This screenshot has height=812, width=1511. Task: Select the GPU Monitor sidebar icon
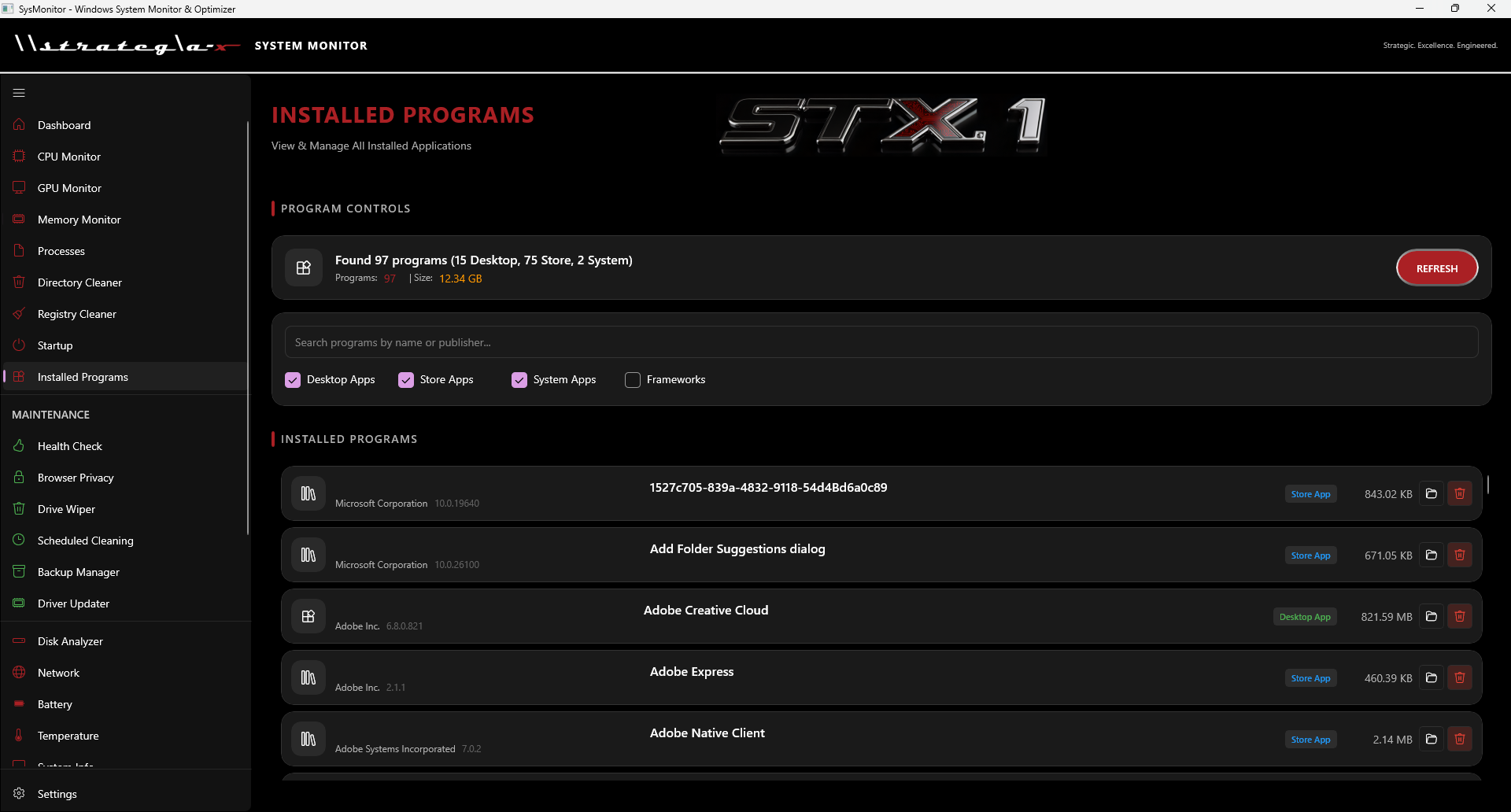coord(19,187)
